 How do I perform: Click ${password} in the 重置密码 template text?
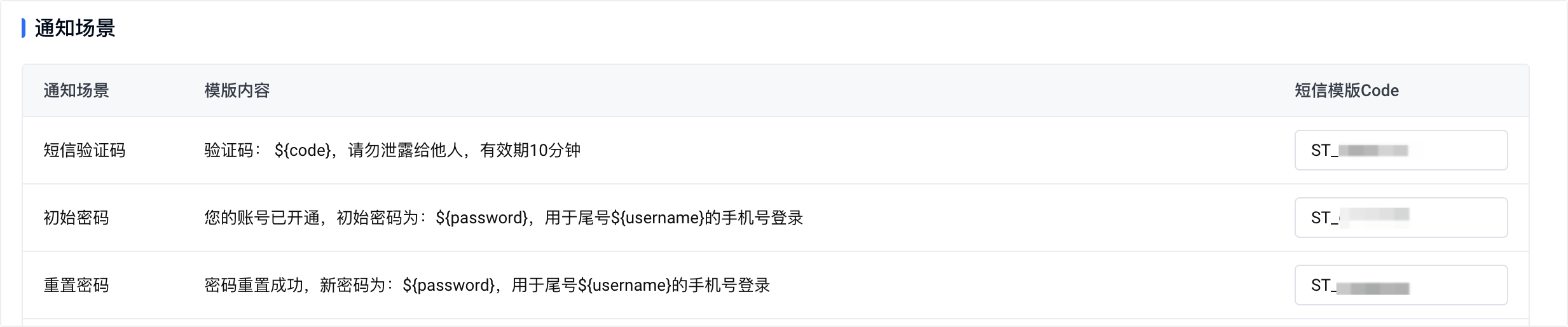tap(449, 285)
